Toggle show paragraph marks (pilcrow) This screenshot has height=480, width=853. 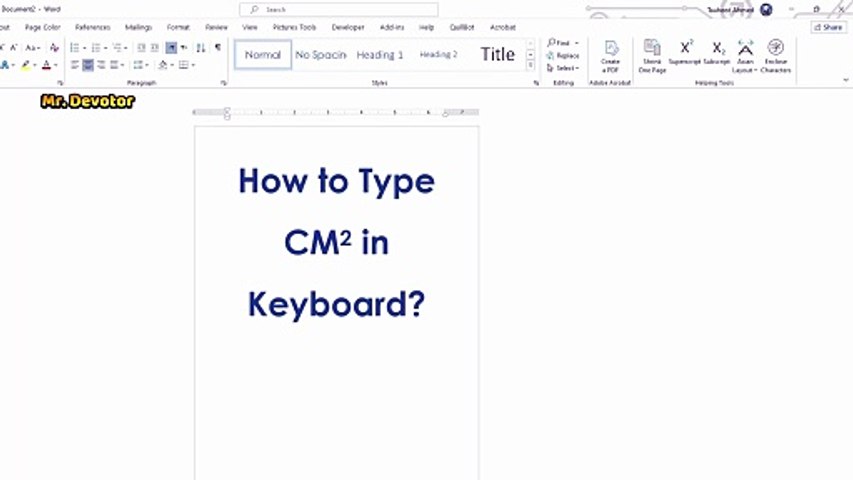click(x=218, y=48)
